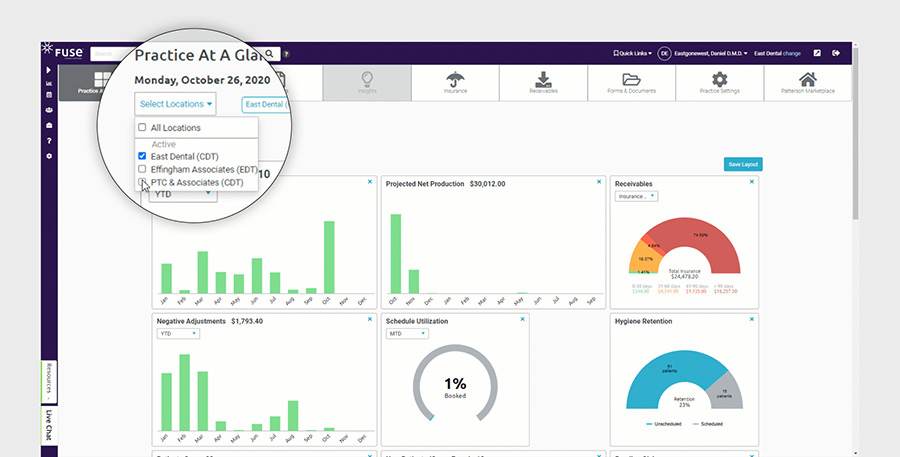
Task: Switch to the Insurance tab
Action: (455, 83)
